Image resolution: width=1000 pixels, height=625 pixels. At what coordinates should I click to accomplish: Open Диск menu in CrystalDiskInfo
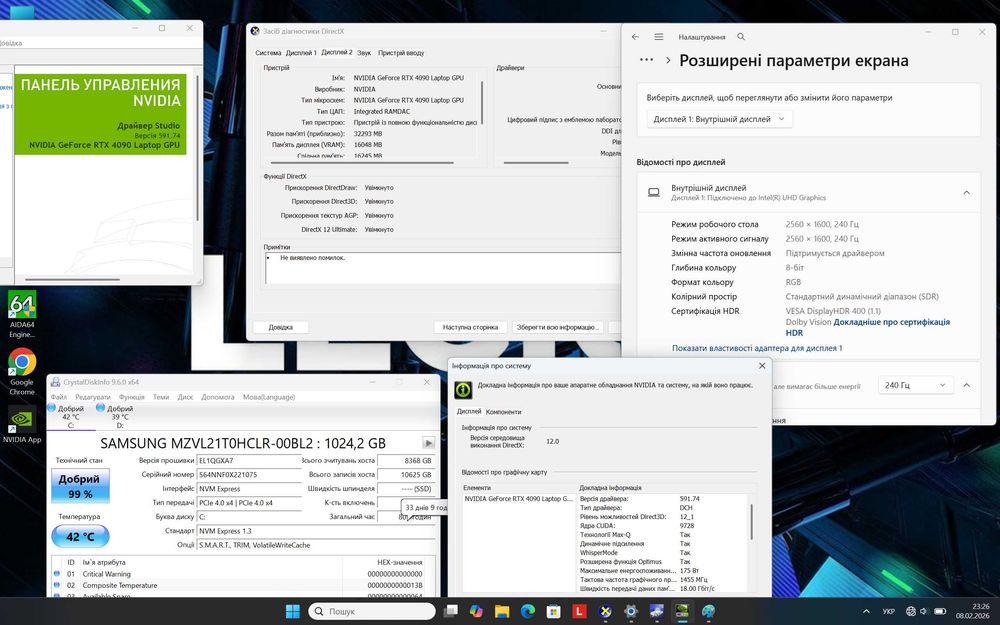coord(185,397)
